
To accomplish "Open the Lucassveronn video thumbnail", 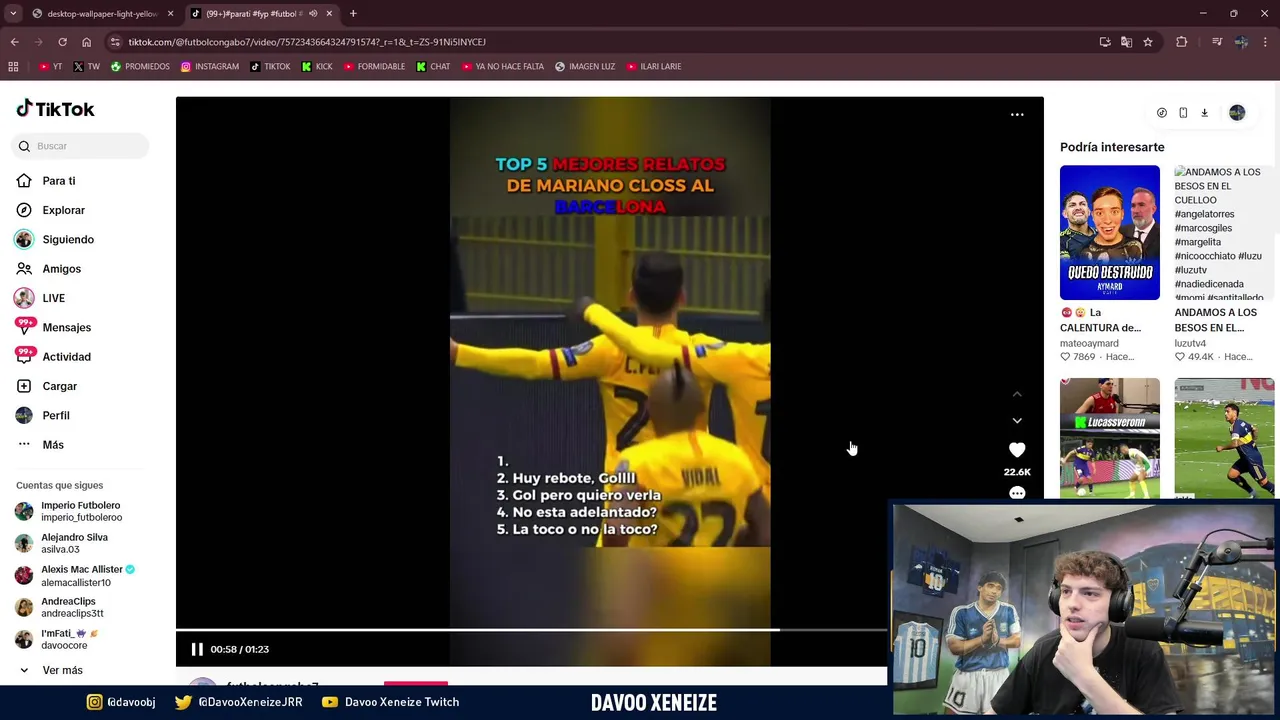I will [1110, 438].
